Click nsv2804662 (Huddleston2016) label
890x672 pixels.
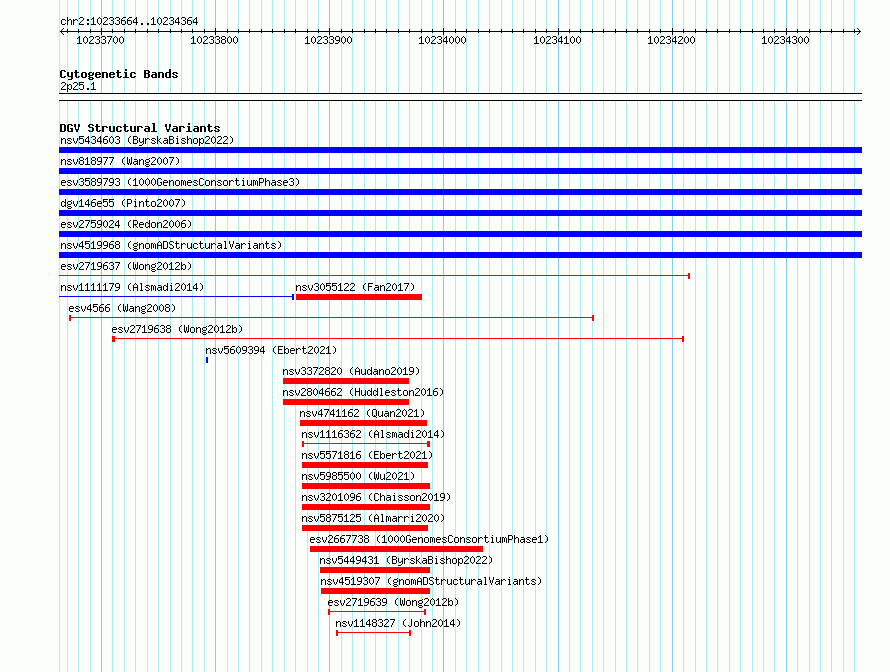click(x=363, y=392)
